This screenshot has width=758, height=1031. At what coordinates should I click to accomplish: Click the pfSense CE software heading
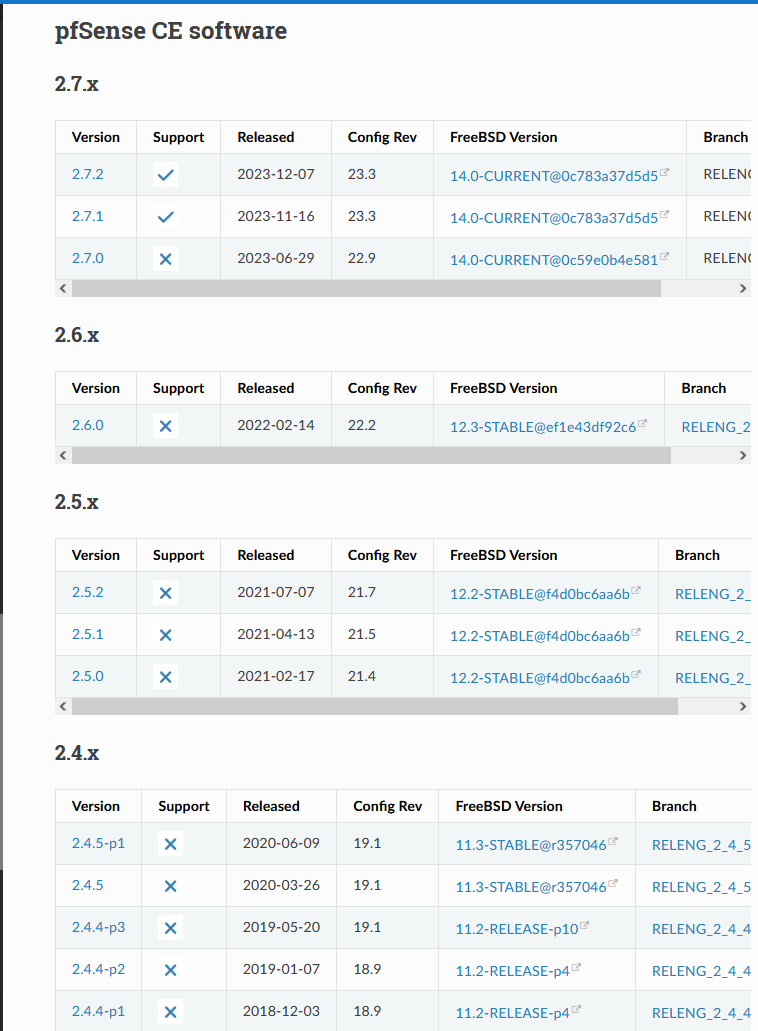coord(171,31)
